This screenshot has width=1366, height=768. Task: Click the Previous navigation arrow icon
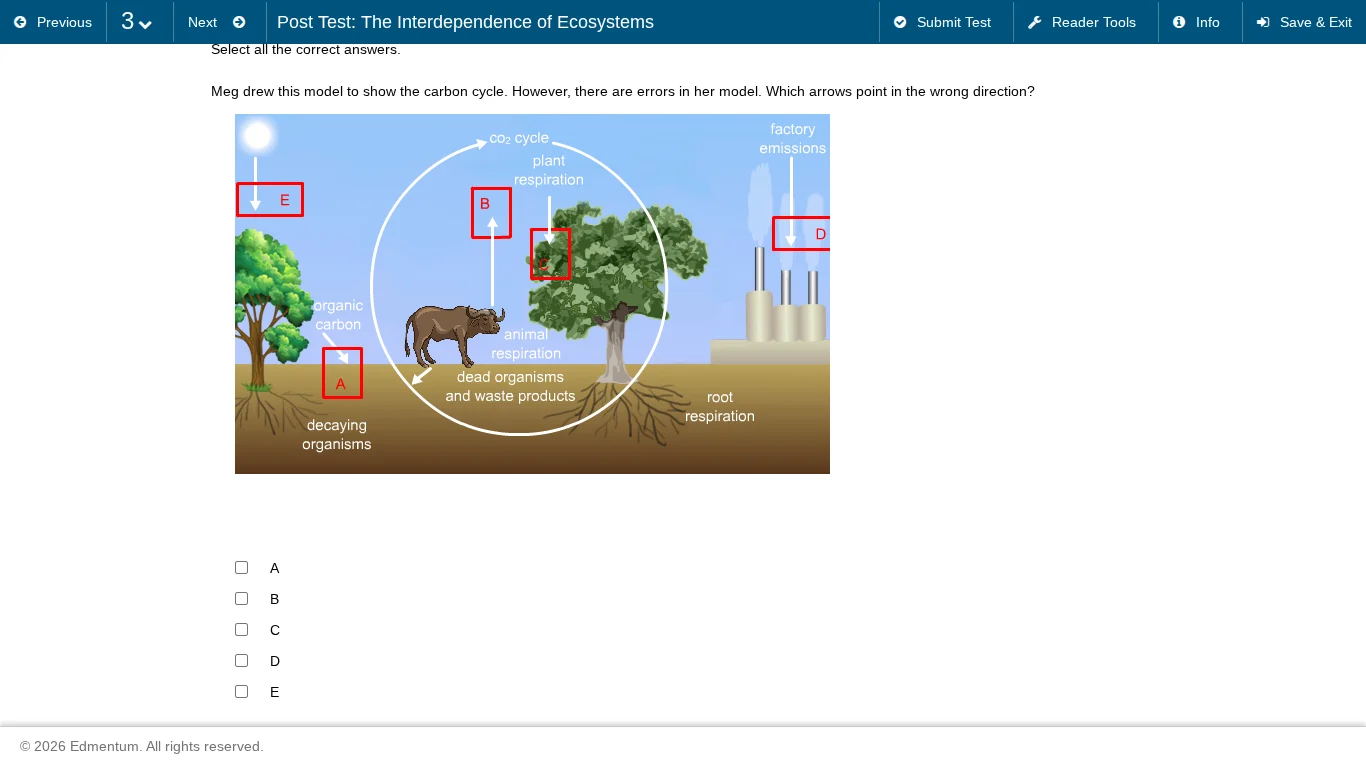[21, 22]
